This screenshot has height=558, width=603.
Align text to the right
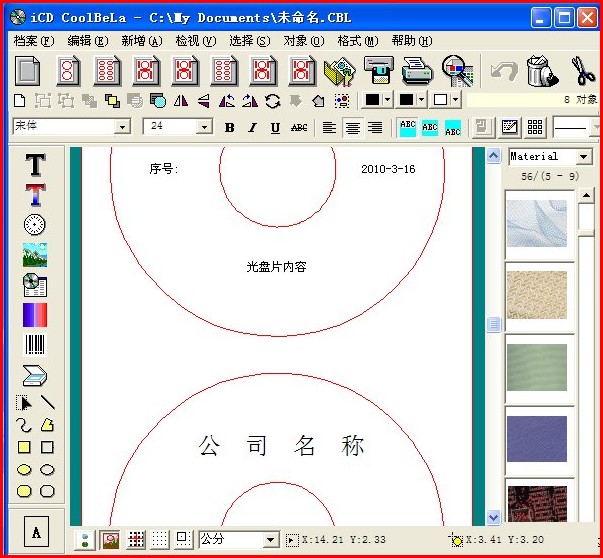[x=375, y=127]
